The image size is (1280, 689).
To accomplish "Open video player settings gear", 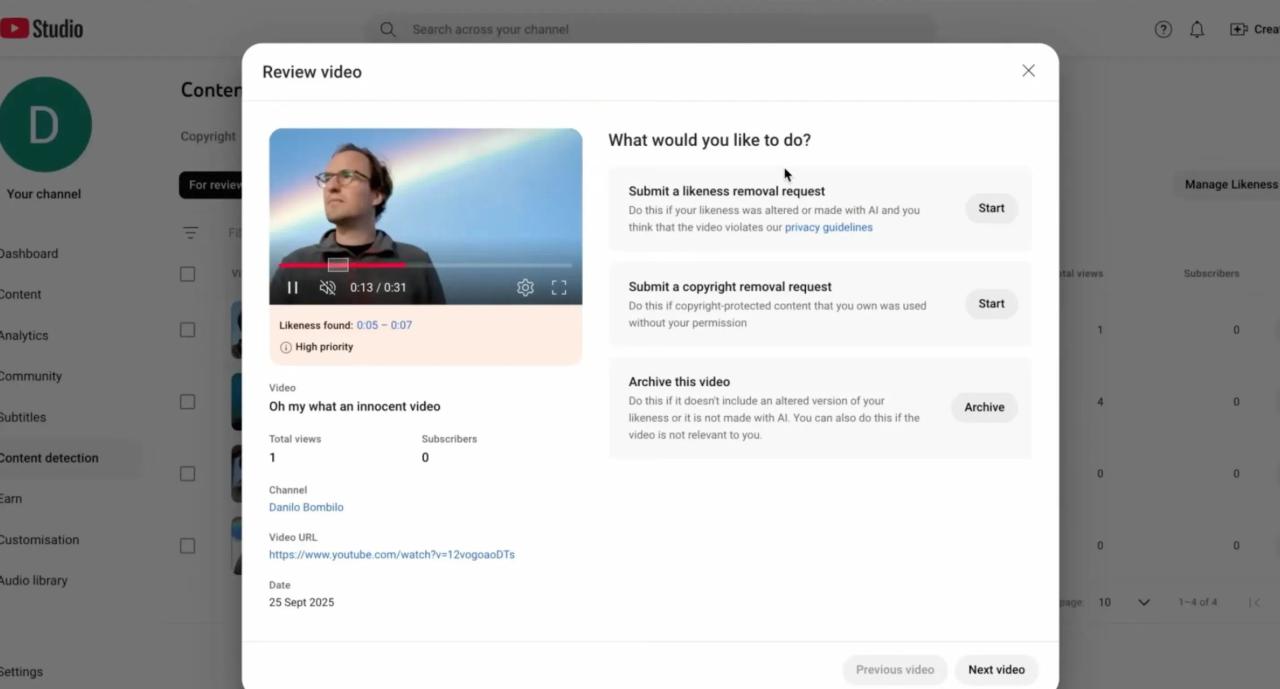I will (525, 288).
